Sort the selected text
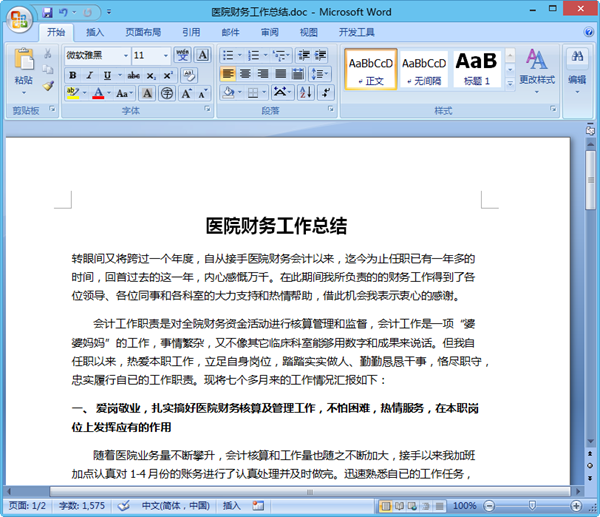 tap(306, 92)
